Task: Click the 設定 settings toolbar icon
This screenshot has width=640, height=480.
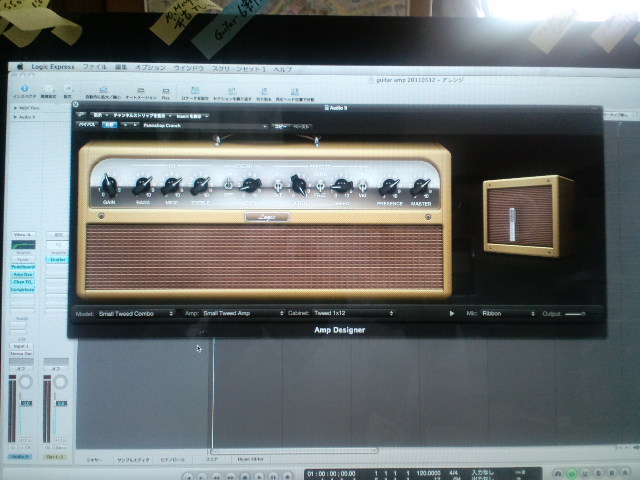Action: pos(67,92)
